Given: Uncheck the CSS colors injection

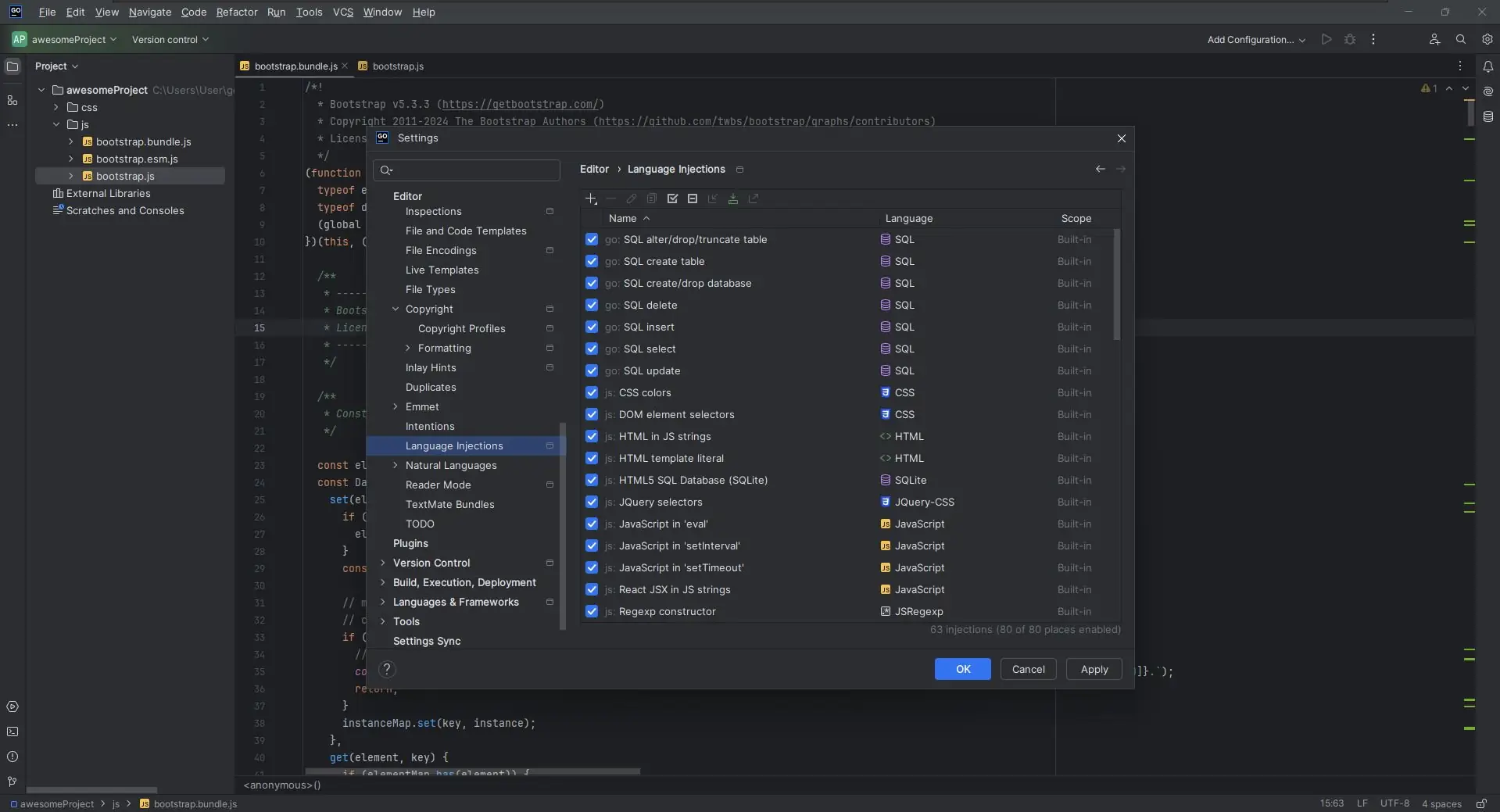Looking at the screenshot, I should [x=592, y=393].
